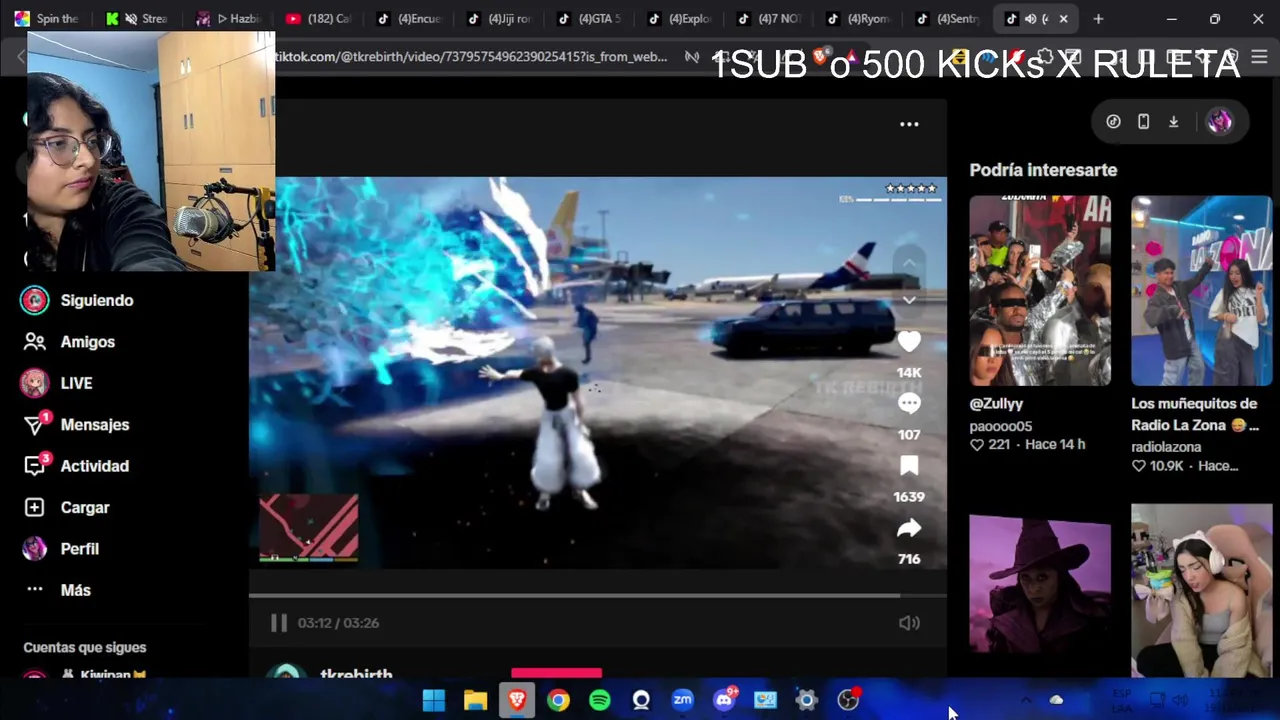Click the pink follow button below video
Image resolution: width=1280 pixels, height=720 pixels.
[556, 673]
